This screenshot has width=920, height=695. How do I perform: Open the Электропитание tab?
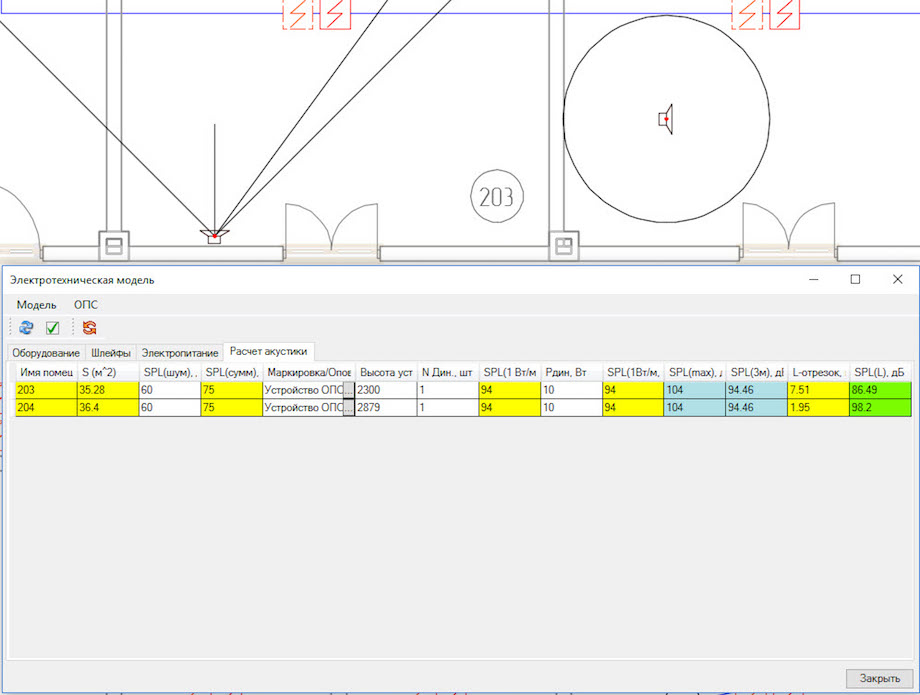179,353
